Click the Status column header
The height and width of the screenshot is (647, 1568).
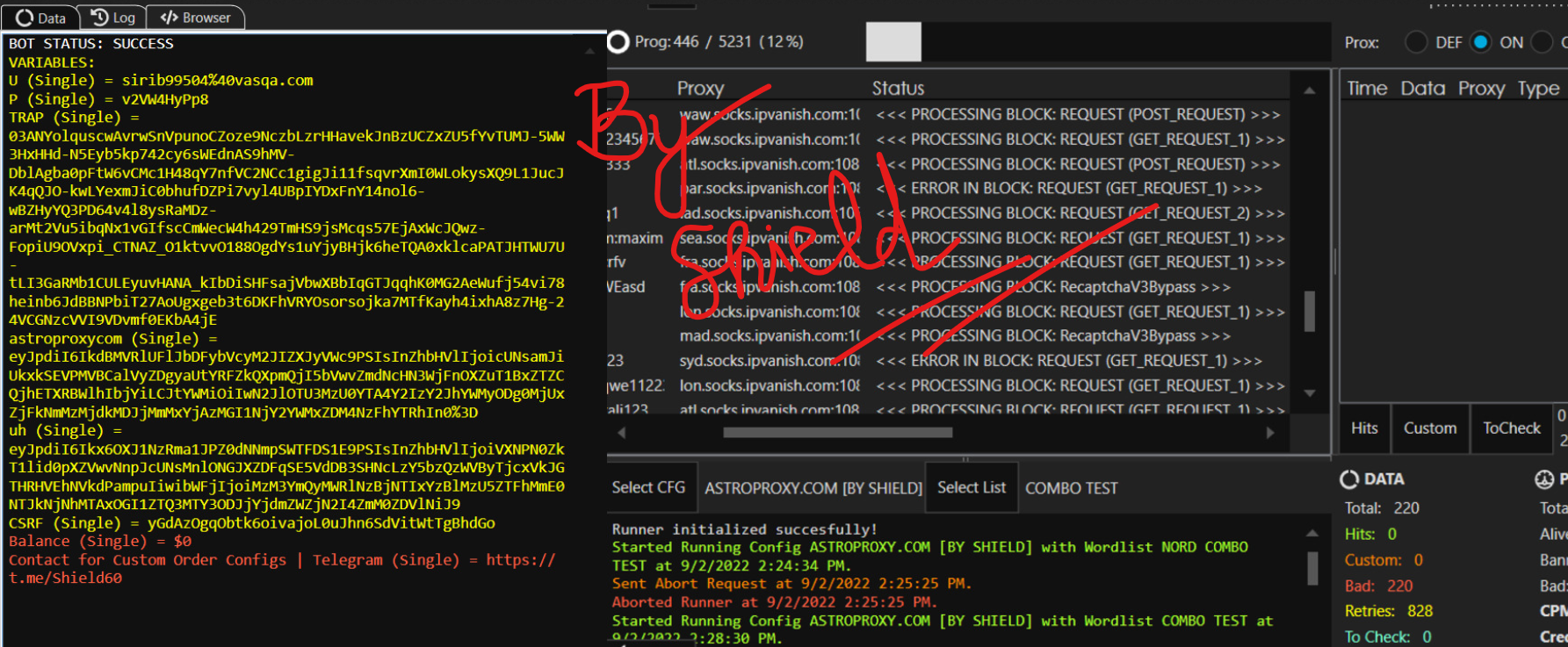[x=898, y=89]
